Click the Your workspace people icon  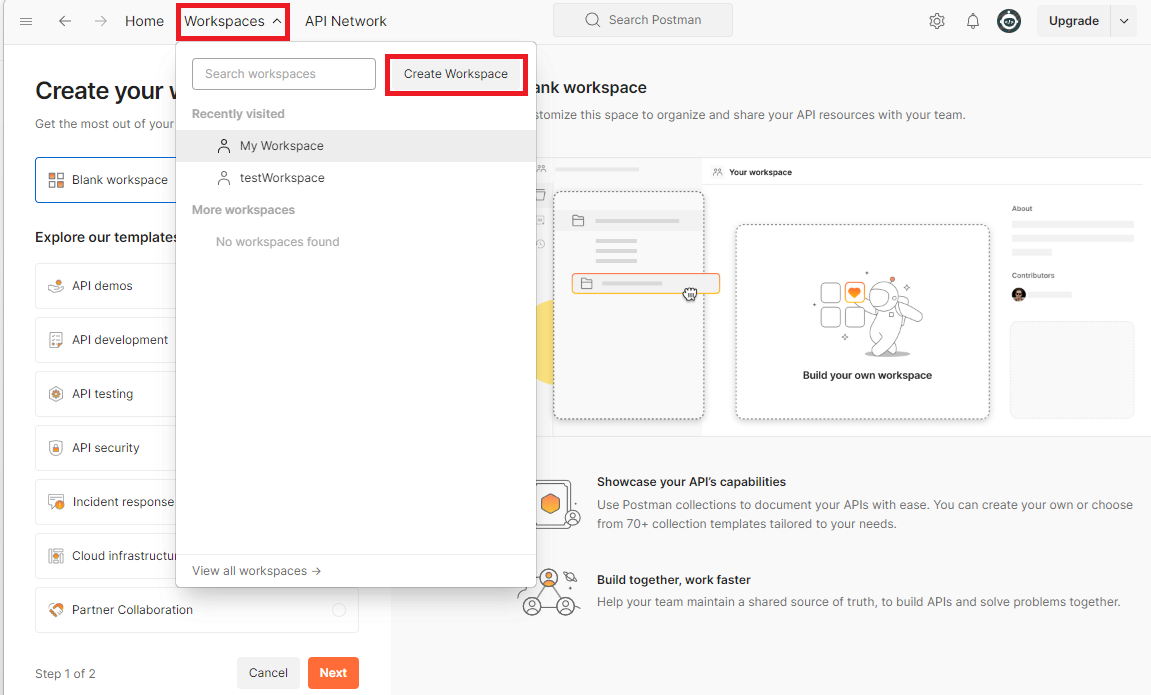(x=718, y=172)
